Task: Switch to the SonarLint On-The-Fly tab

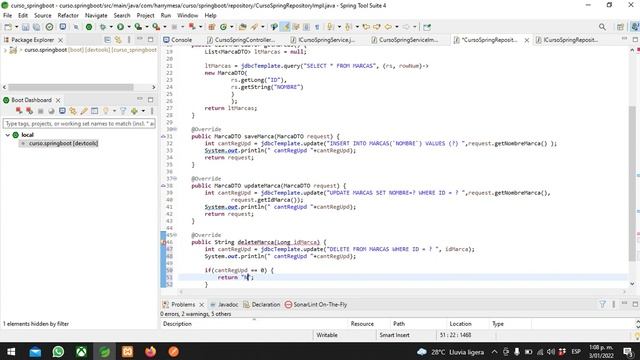Action: point(316,304)
